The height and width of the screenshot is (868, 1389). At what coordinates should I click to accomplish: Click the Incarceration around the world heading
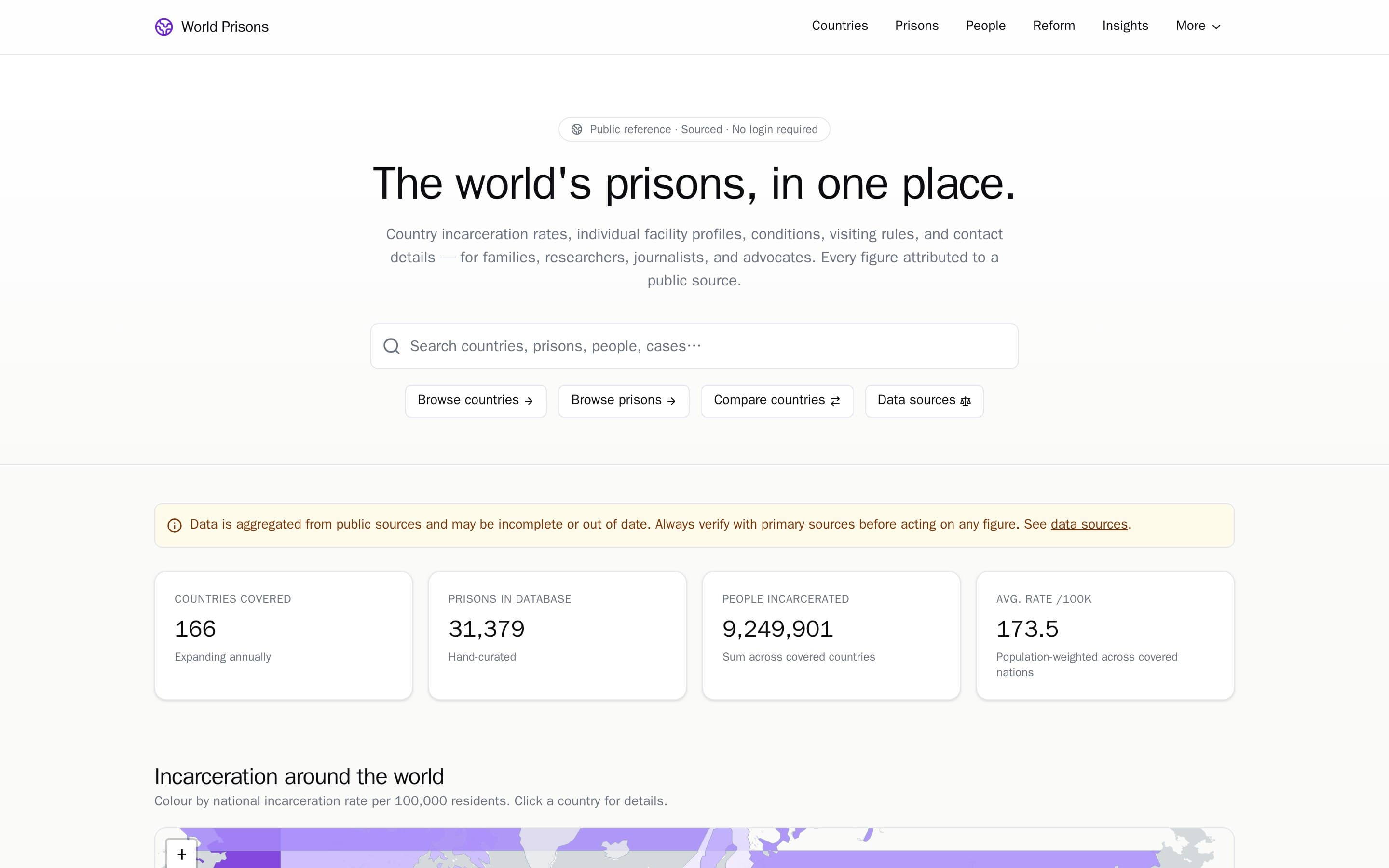coord(299,776)
